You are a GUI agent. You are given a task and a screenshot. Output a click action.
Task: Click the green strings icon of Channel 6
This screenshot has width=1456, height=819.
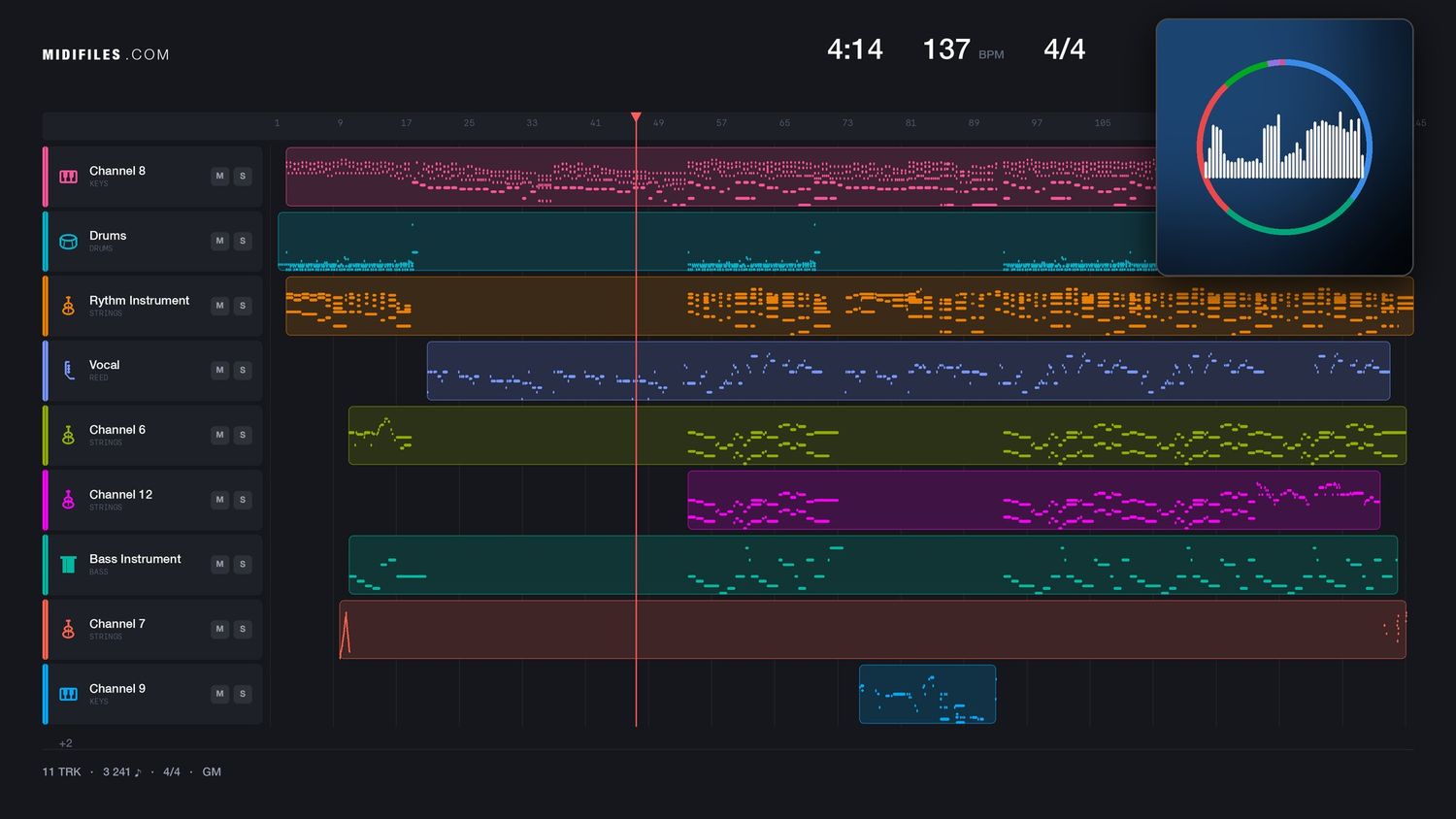point(68,436)
